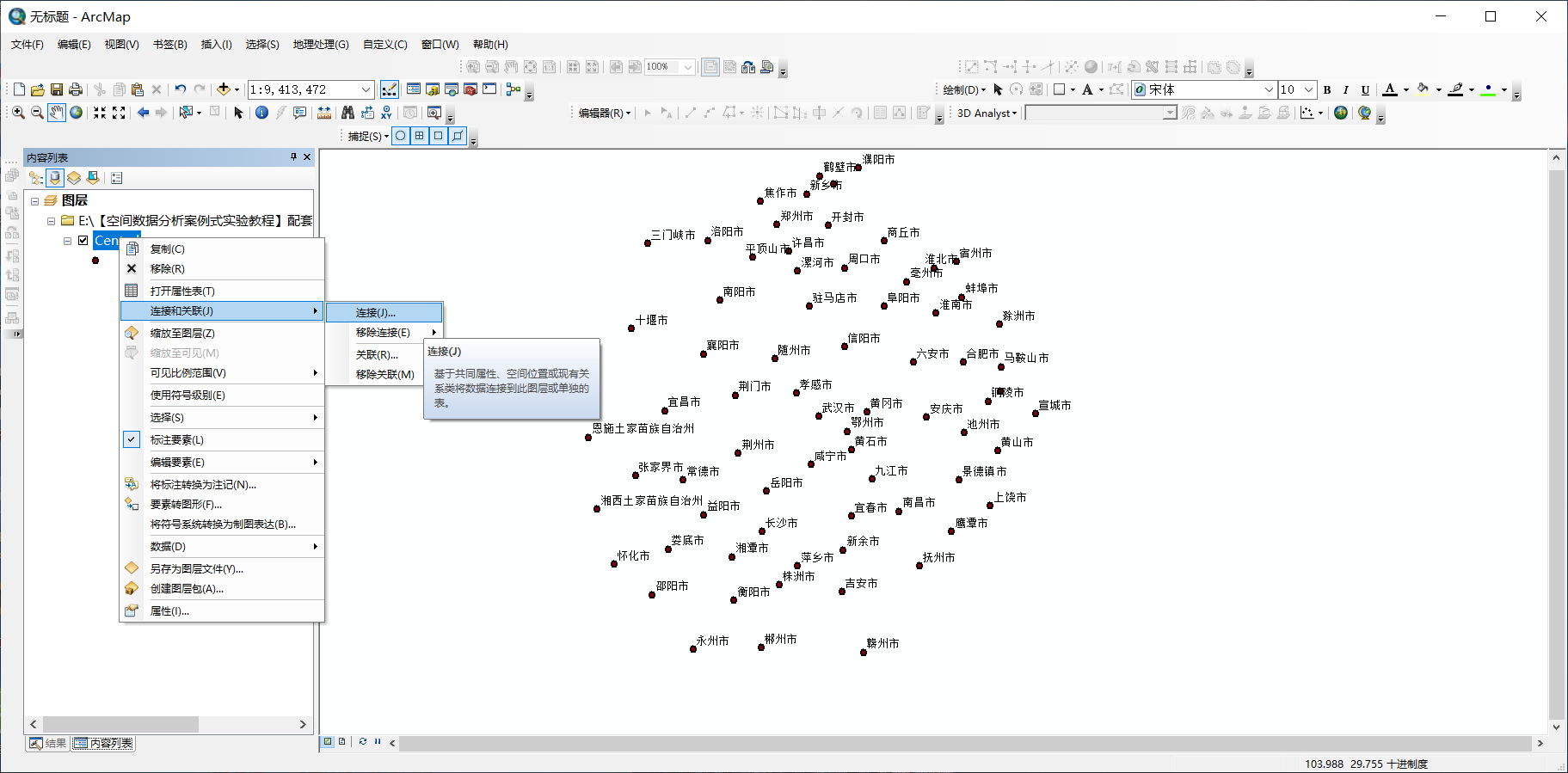Click the fill color swatch

1423,89
